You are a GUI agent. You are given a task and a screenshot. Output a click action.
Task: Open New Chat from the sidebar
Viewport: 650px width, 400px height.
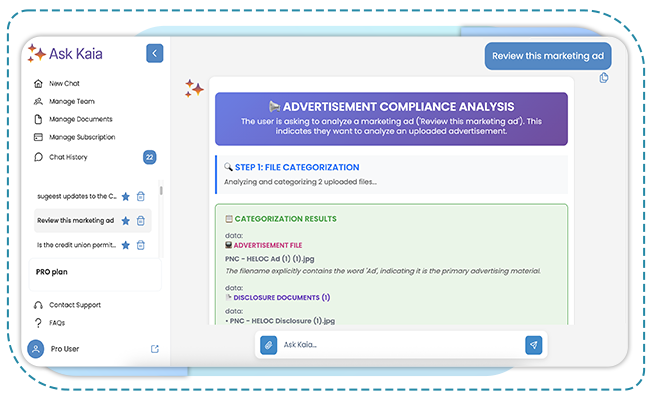point(64,83)
